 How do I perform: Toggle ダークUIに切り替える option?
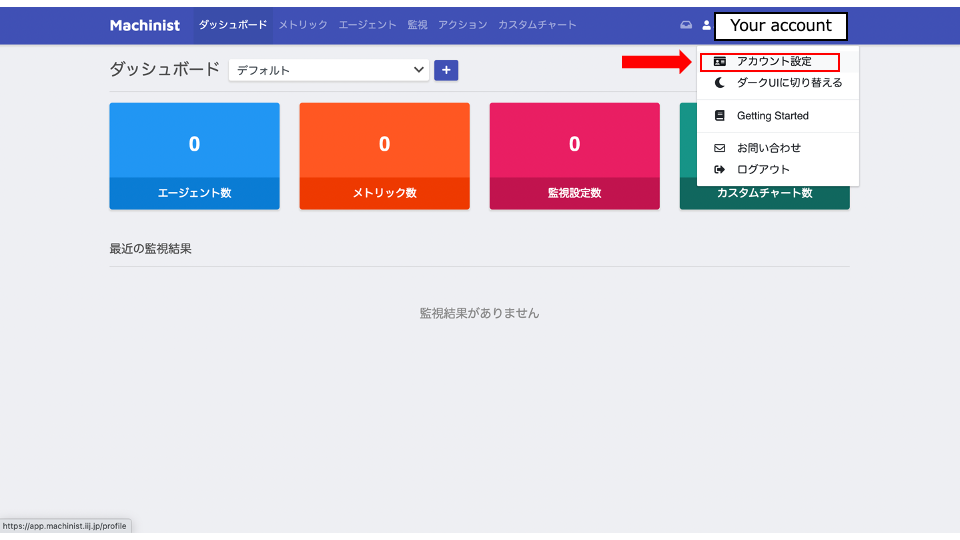(778, 83)
